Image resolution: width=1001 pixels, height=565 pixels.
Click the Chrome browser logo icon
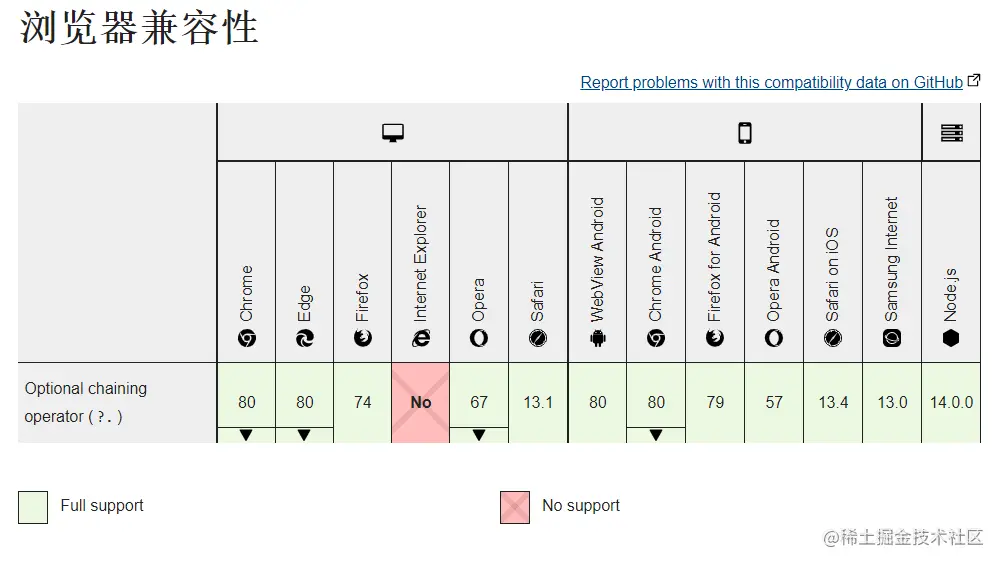(246, 338)
